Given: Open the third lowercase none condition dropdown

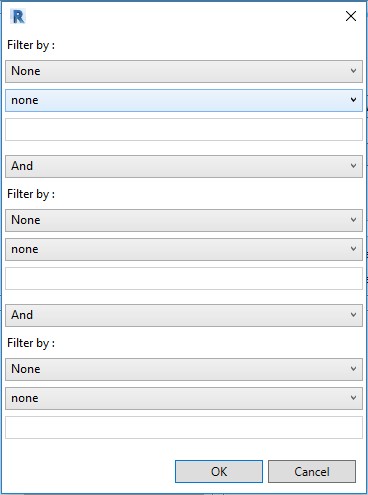Looking at the screenshot, I should [184, 398].
